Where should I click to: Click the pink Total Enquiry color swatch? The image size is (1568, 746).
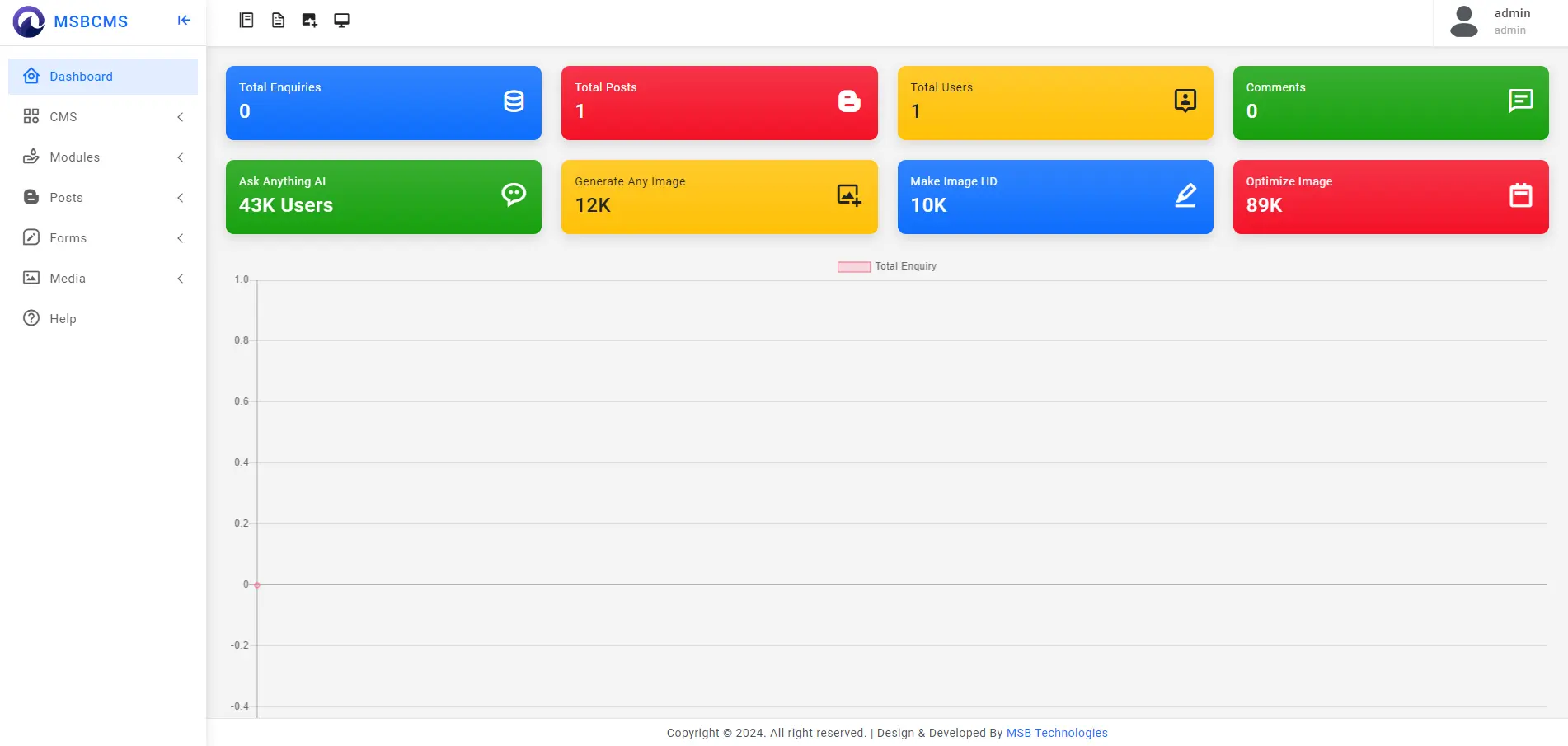click(853, 267)
